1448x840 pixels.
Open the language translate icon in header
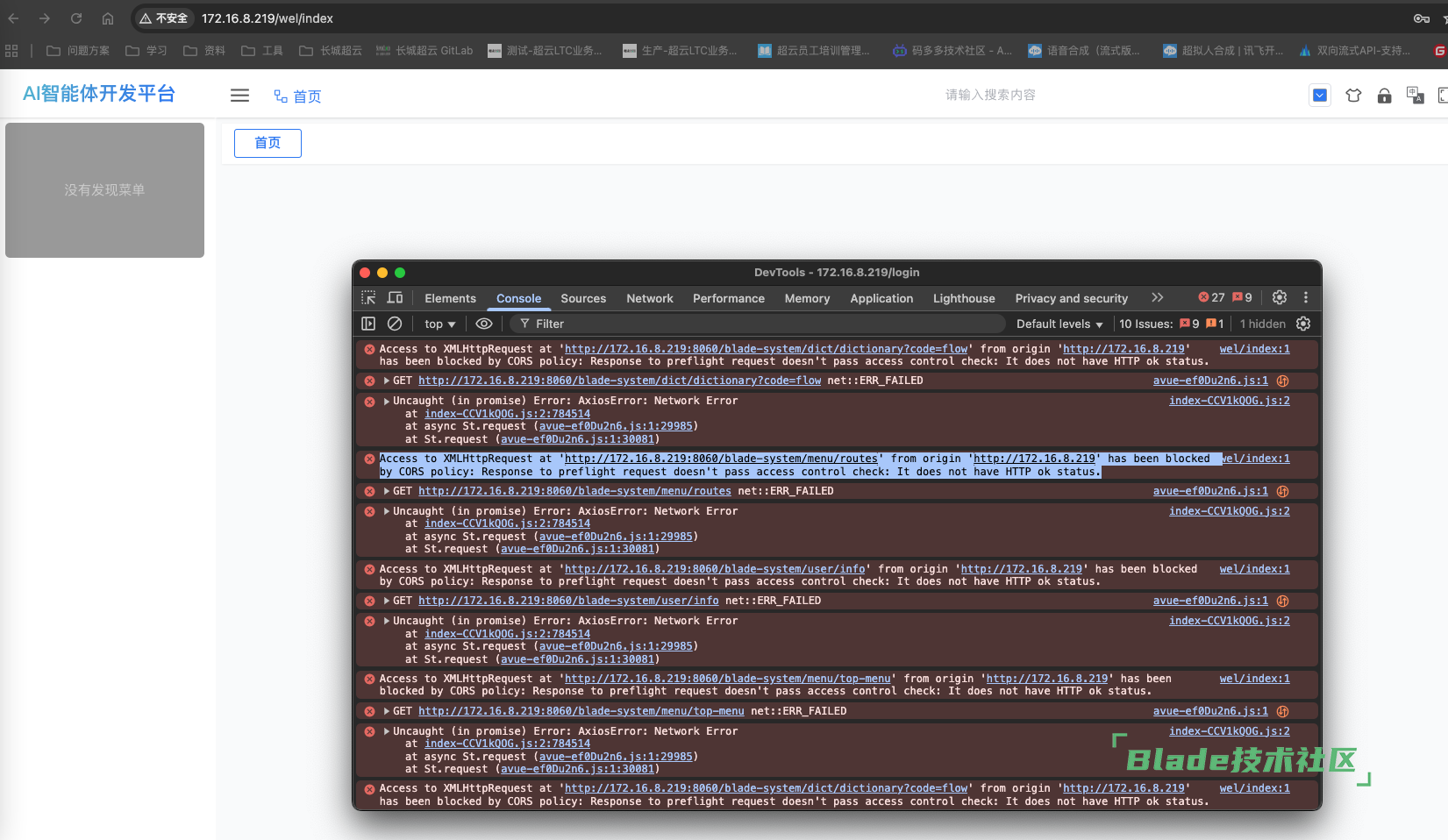1415,95
